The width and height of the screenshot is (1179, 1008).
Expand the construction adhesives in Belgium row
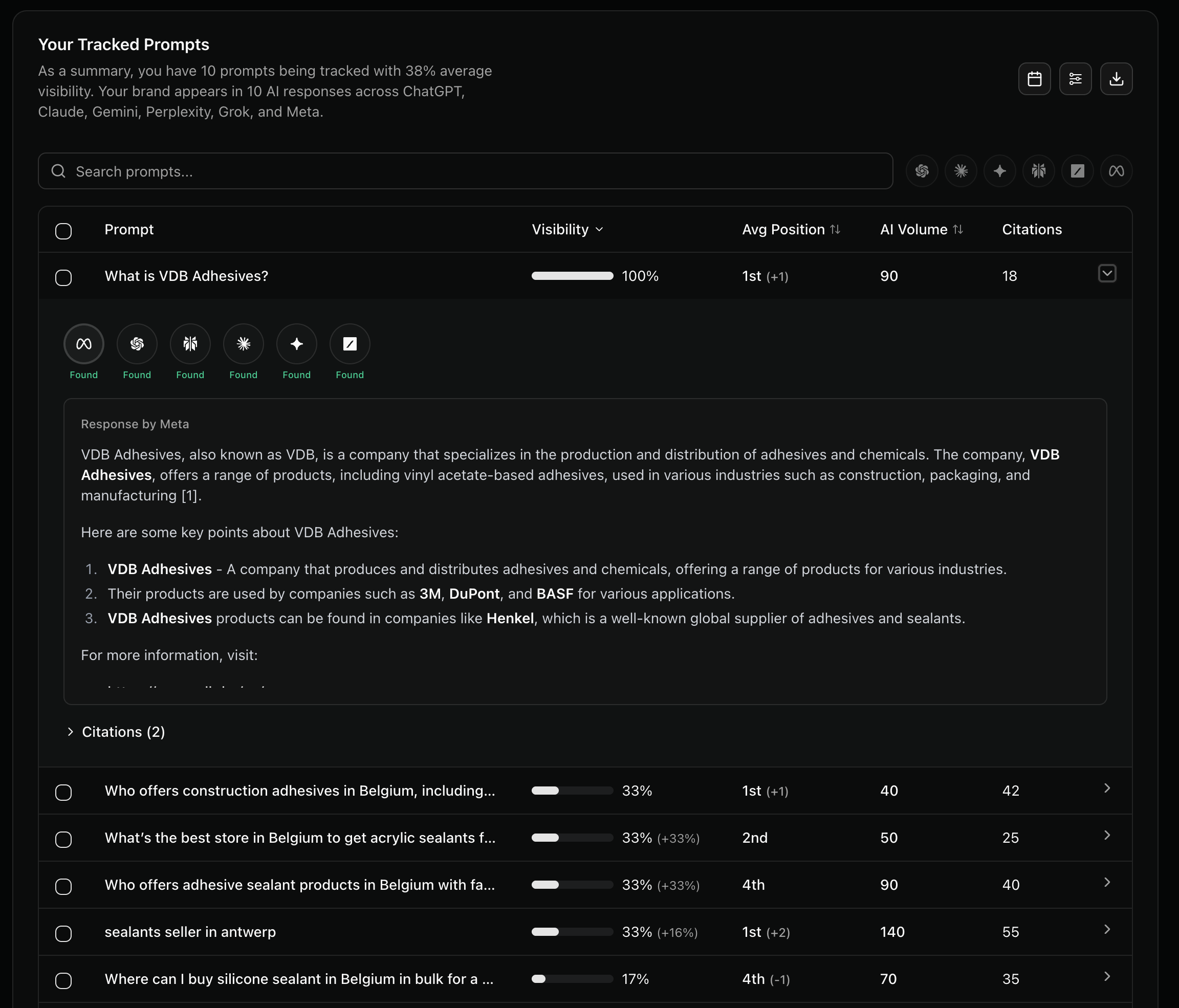coord(1107,788)
